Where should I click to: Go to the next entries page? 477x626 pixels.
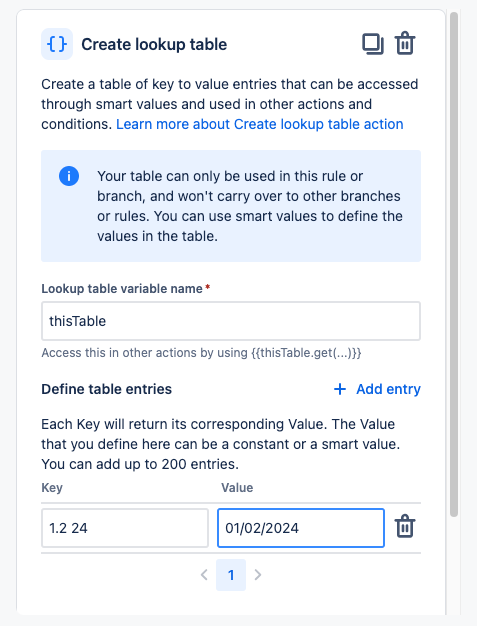click(x=258, y=575)
